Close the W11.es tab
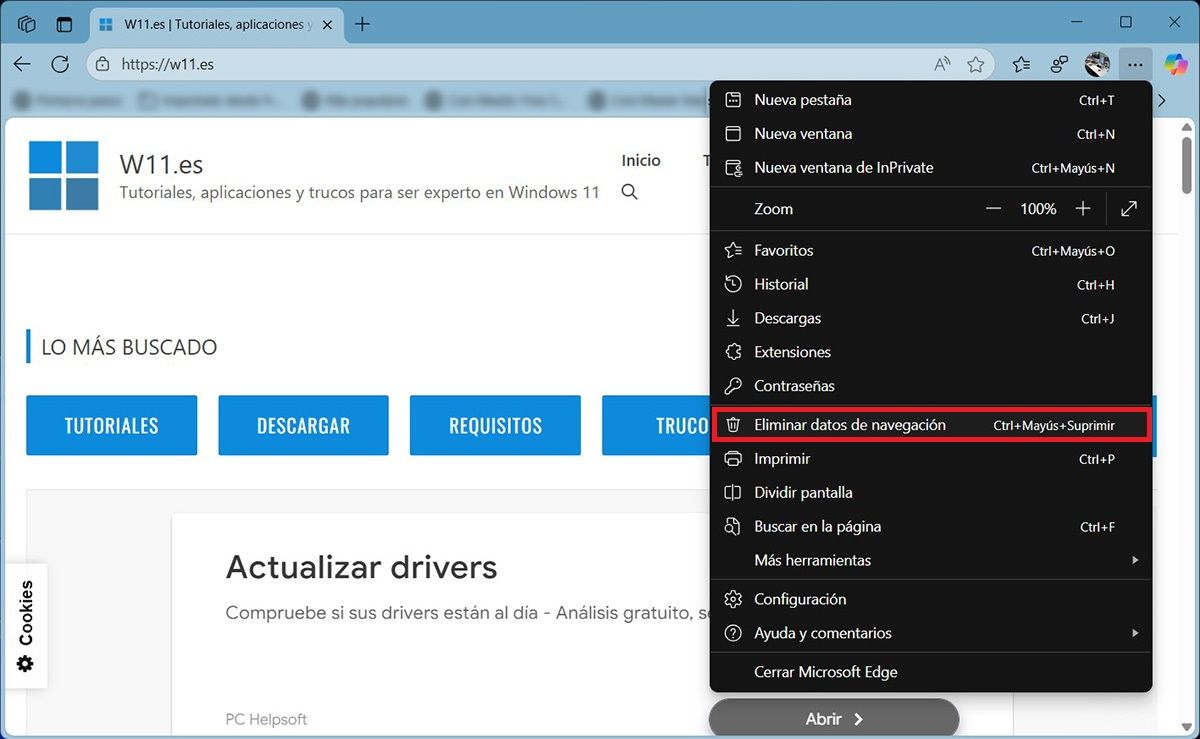Screen dimensions: 1200x739 (326, 24)
